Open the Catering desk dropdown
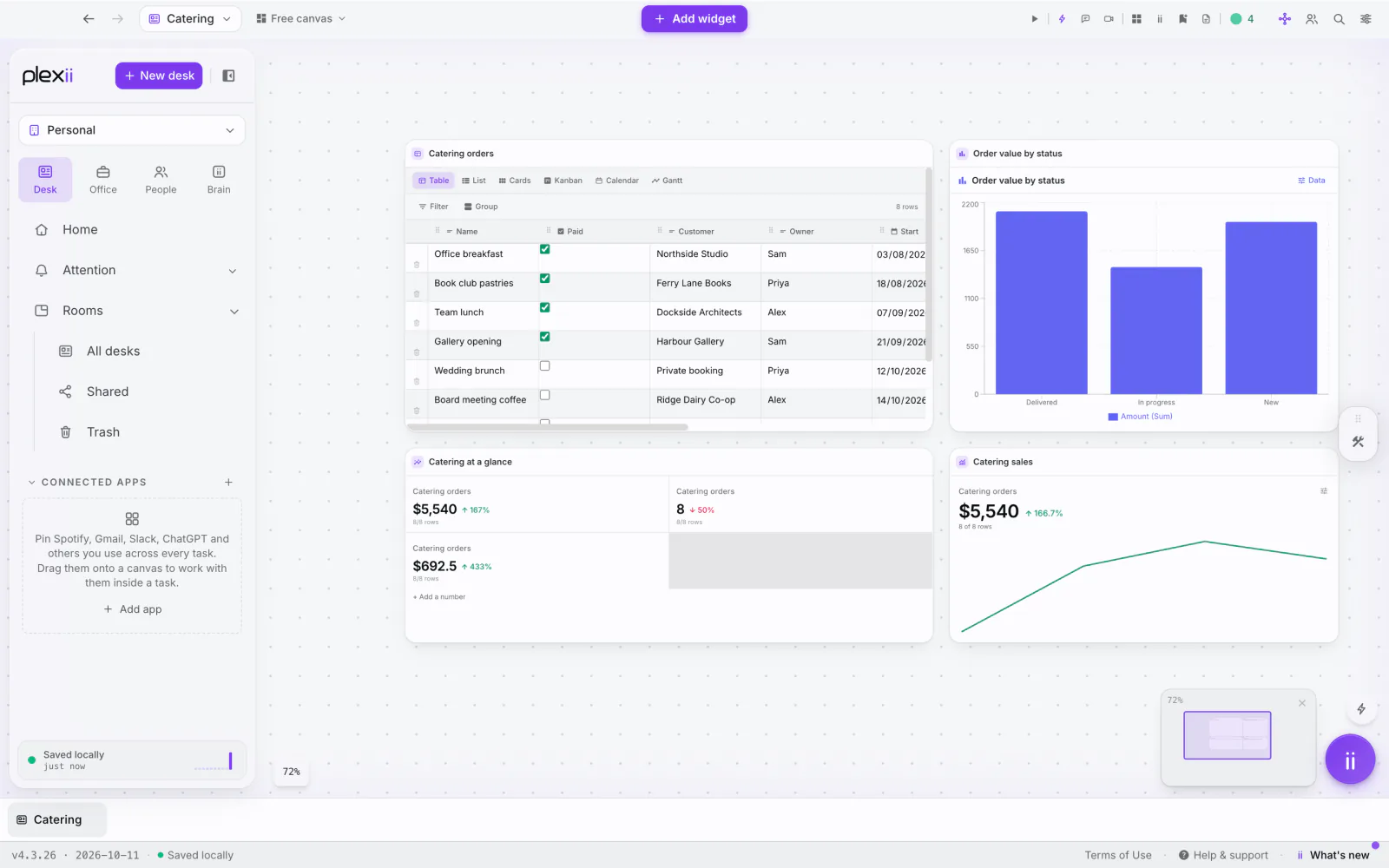This screenshot has width=1389, height=868. (x=190, y=19)
